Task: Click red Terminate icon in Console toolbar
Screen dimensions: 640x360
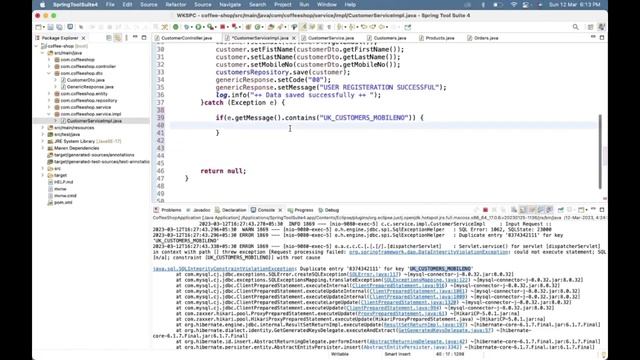Action: 485,210
